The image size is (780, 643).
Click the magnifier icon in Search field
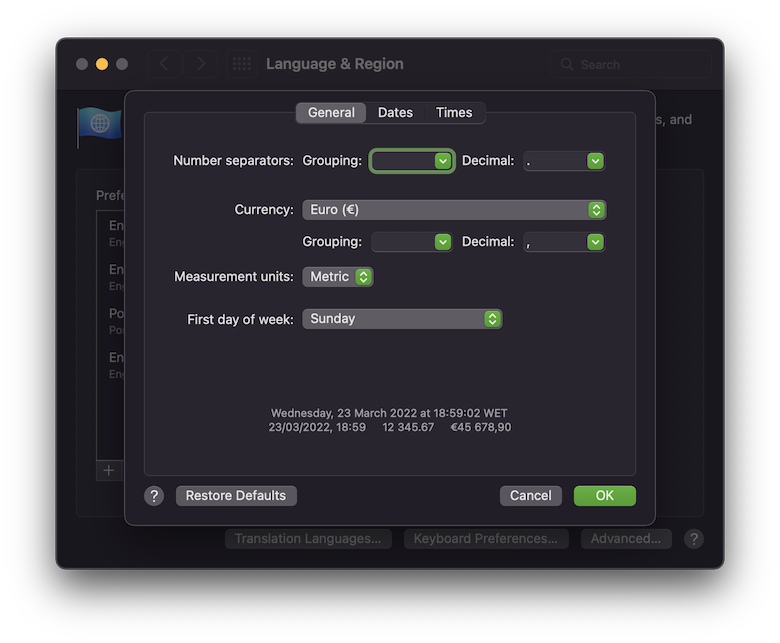567,64
